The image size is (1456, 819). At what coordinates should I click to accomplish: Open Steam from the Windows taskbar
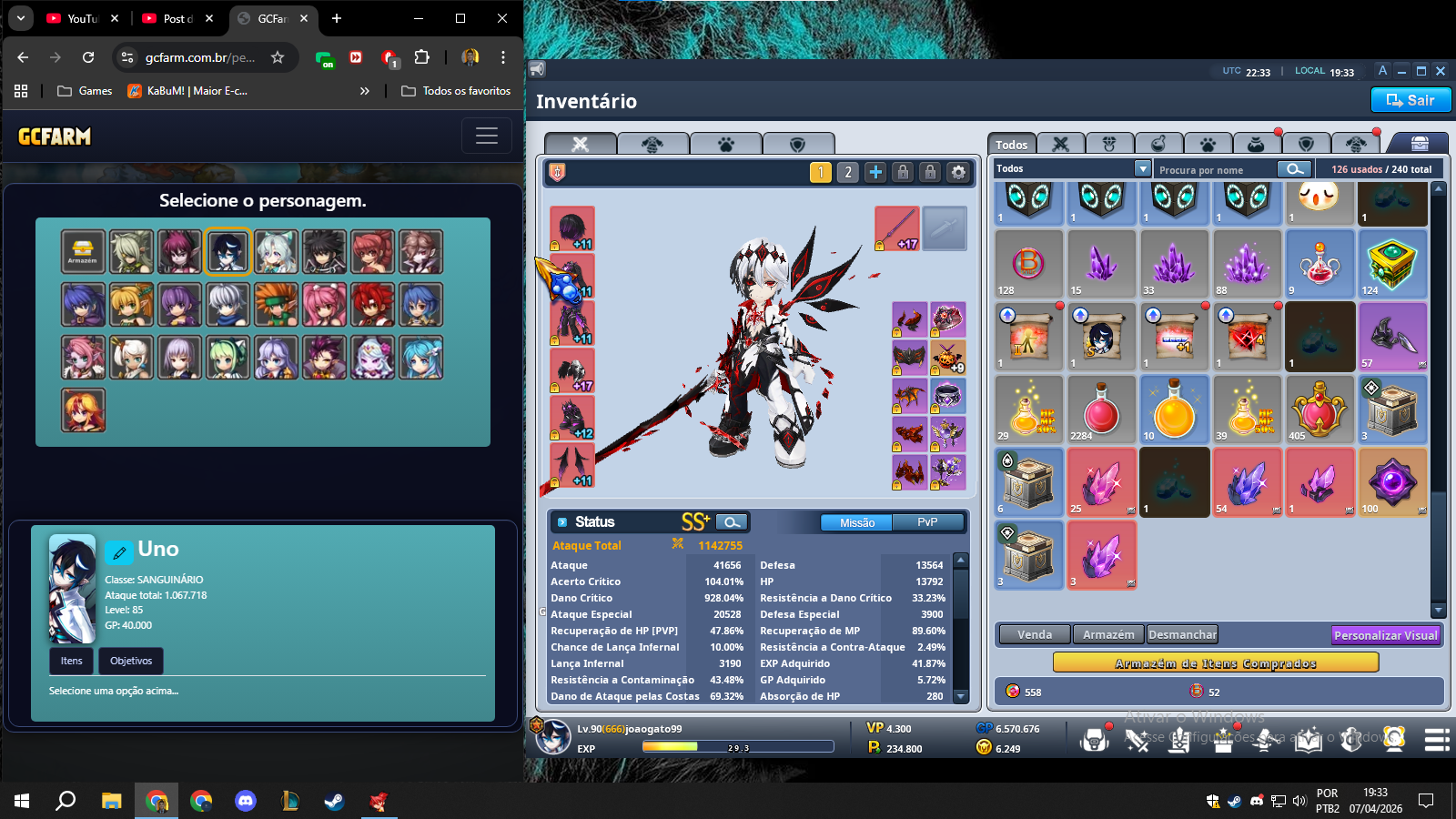pyautogui.click(x=334, y=801)
